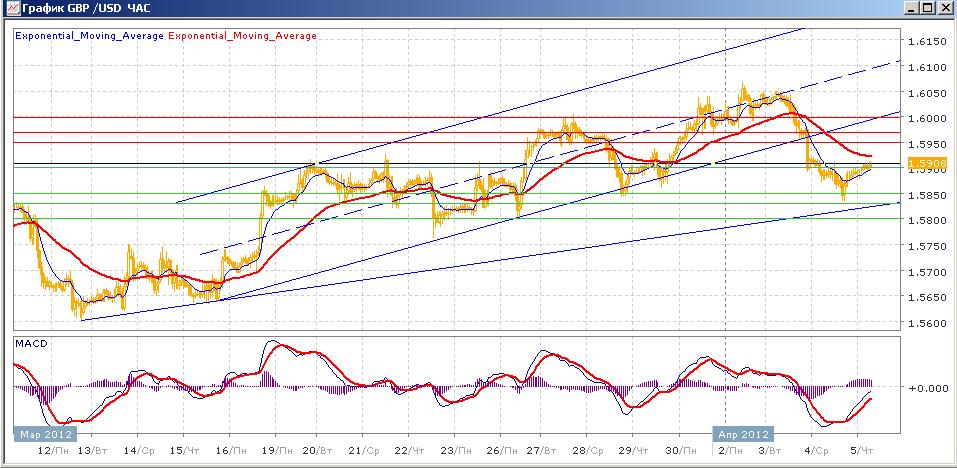Click the 1.6000 price level on scale
This screenshot has height=468, width=957.
click(927, 118)
